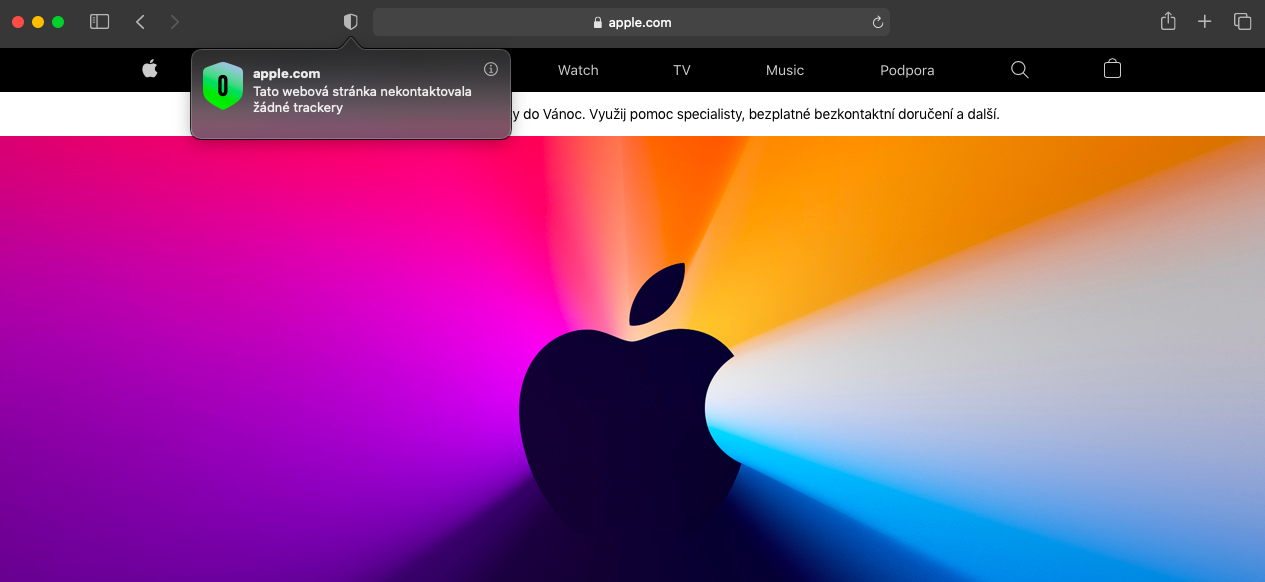Open privacy report info details
This screenshot has width=1265, height=582.
coord(490,70)
